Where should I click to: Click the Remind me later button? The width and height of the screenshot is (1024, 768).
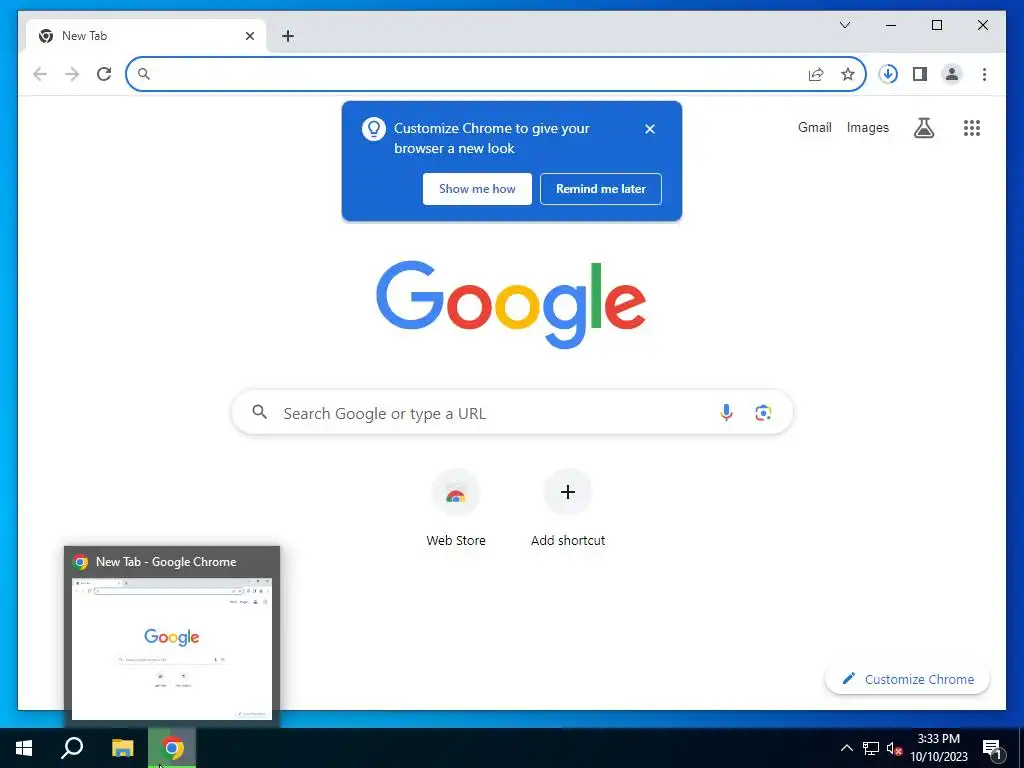[x=601, y=189]
